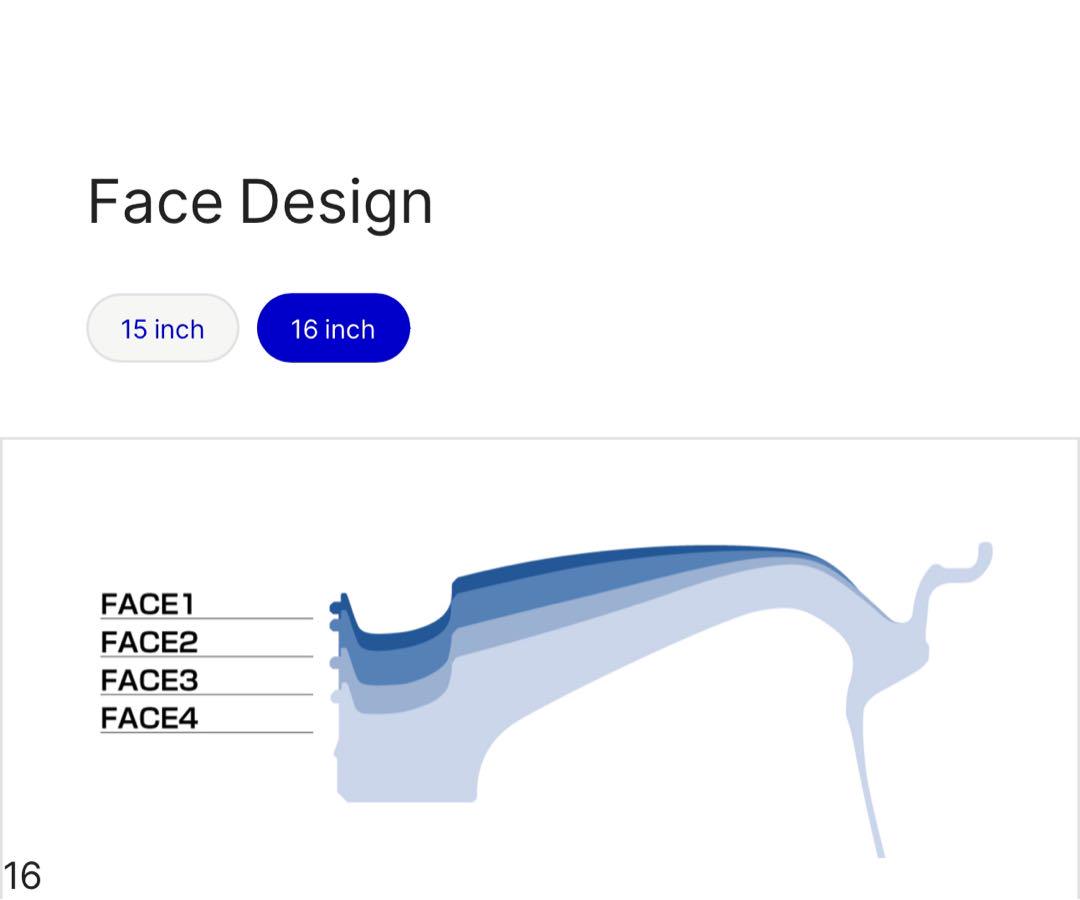Select the FACE3 label text

(x=149, y=680)
